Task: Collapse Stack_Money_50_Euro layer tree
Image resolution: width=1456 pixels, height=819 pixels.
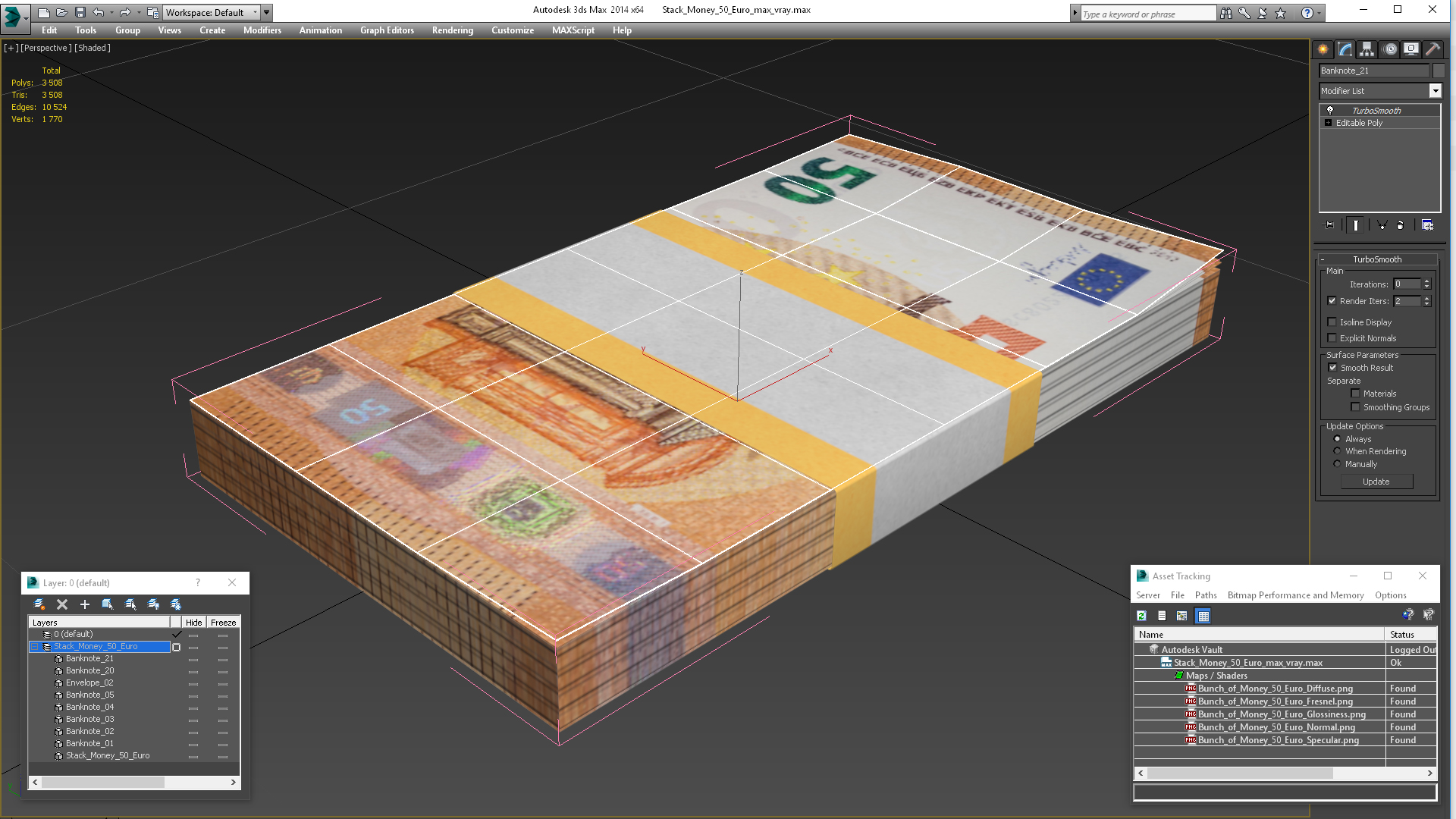Action: coord(34,647)
